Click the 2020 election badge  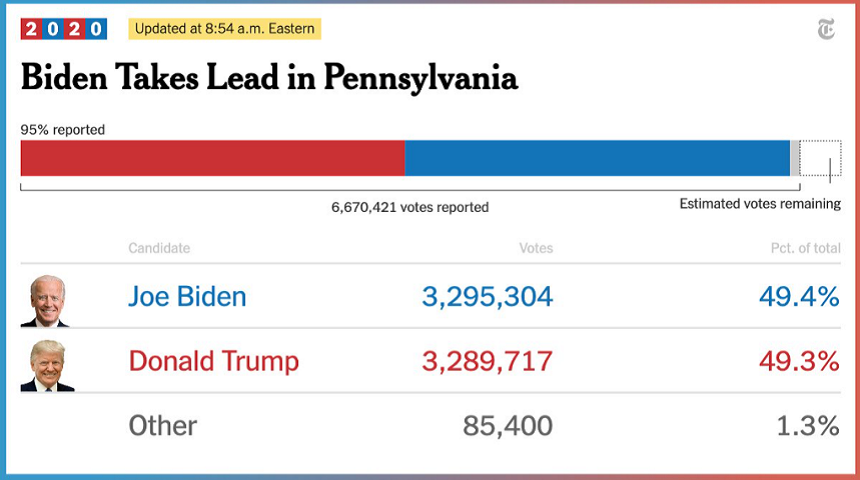(63, 29)
